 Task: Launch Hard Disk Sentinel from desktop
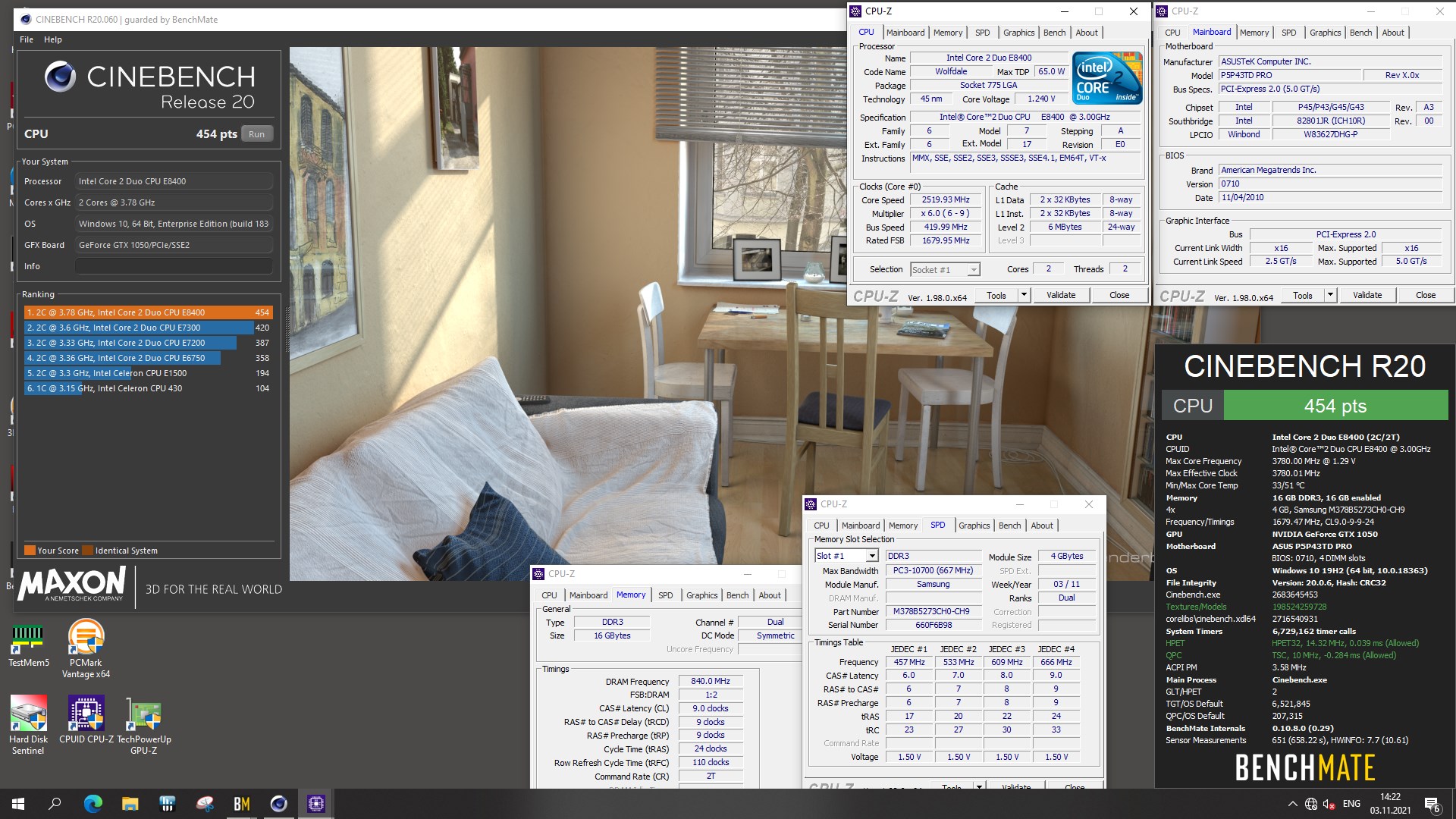point(28,724)
